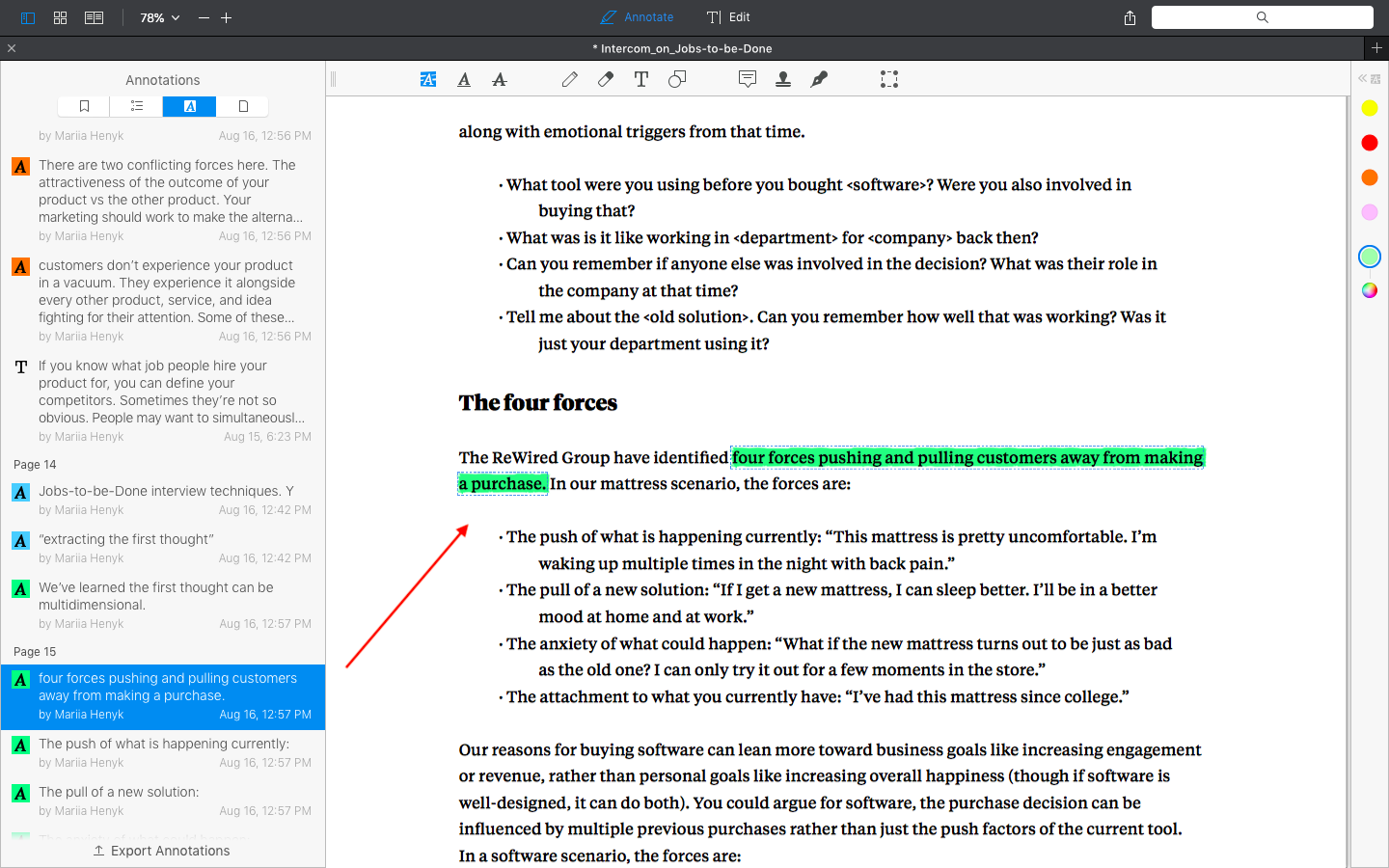This screenshot has width=1389, height=868.
Task: Switch to the Annotate mode tab
Action: pos(637,17)
